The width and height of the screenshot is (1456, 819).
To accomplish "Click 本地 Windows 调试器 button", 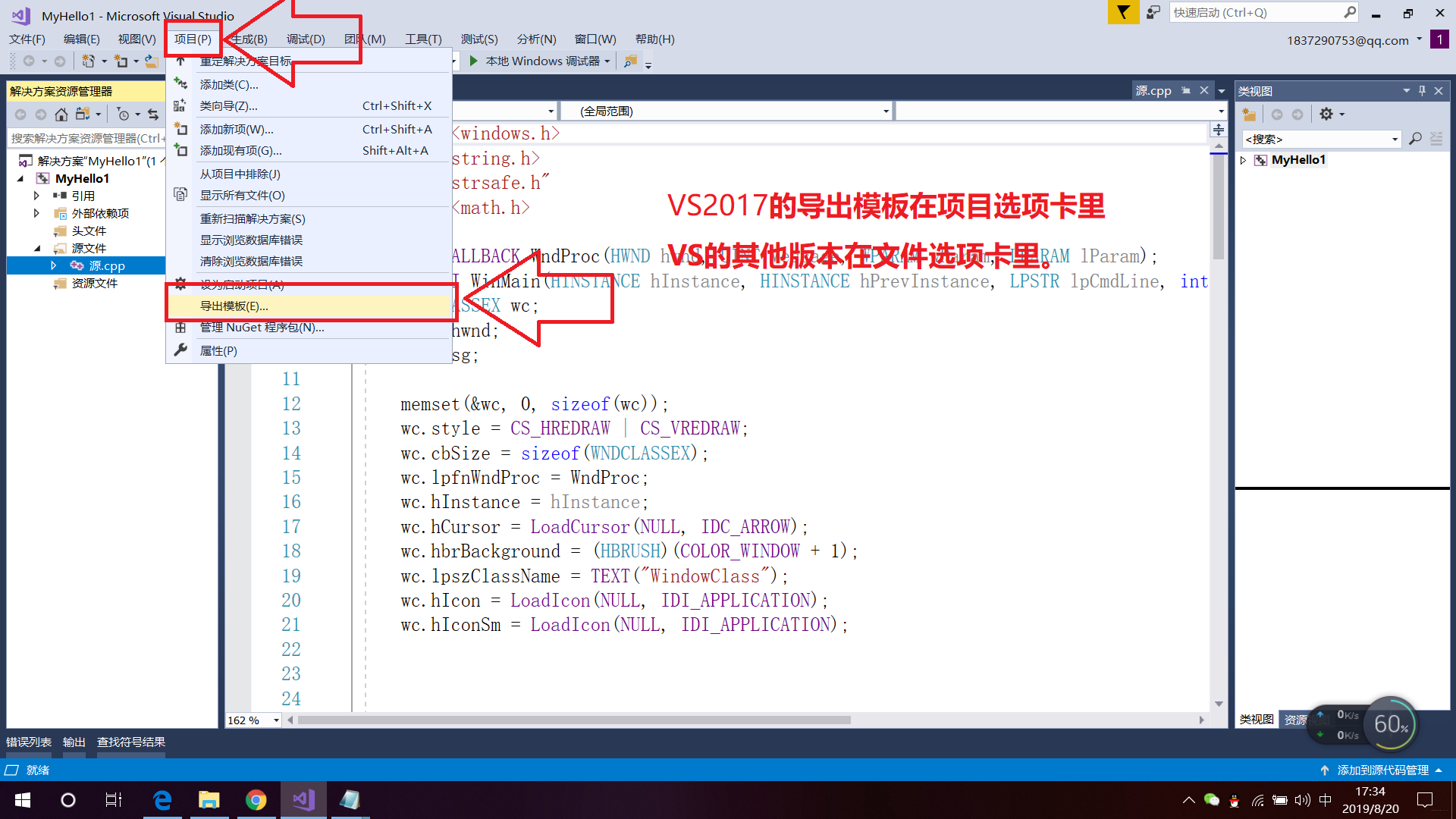I will [x=542, y=61].
